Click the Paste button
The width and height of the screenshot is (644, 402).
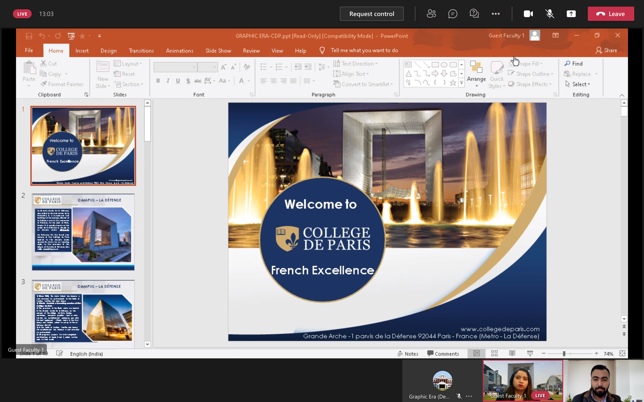pyautogui.click(x=29, y=72)
